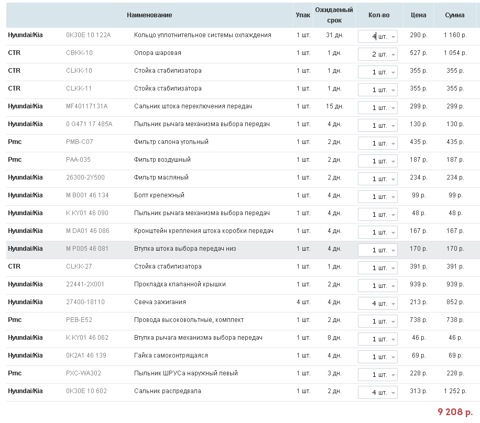Screen dimensions: 480x423
Task: Select part number CBKK-10
Action: coord(79,53)
